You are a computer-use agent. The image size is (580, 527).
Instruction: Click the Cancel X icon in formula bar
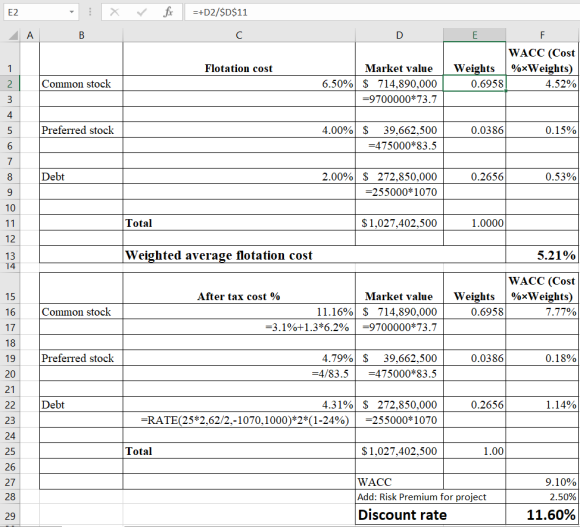pos(115,12)
